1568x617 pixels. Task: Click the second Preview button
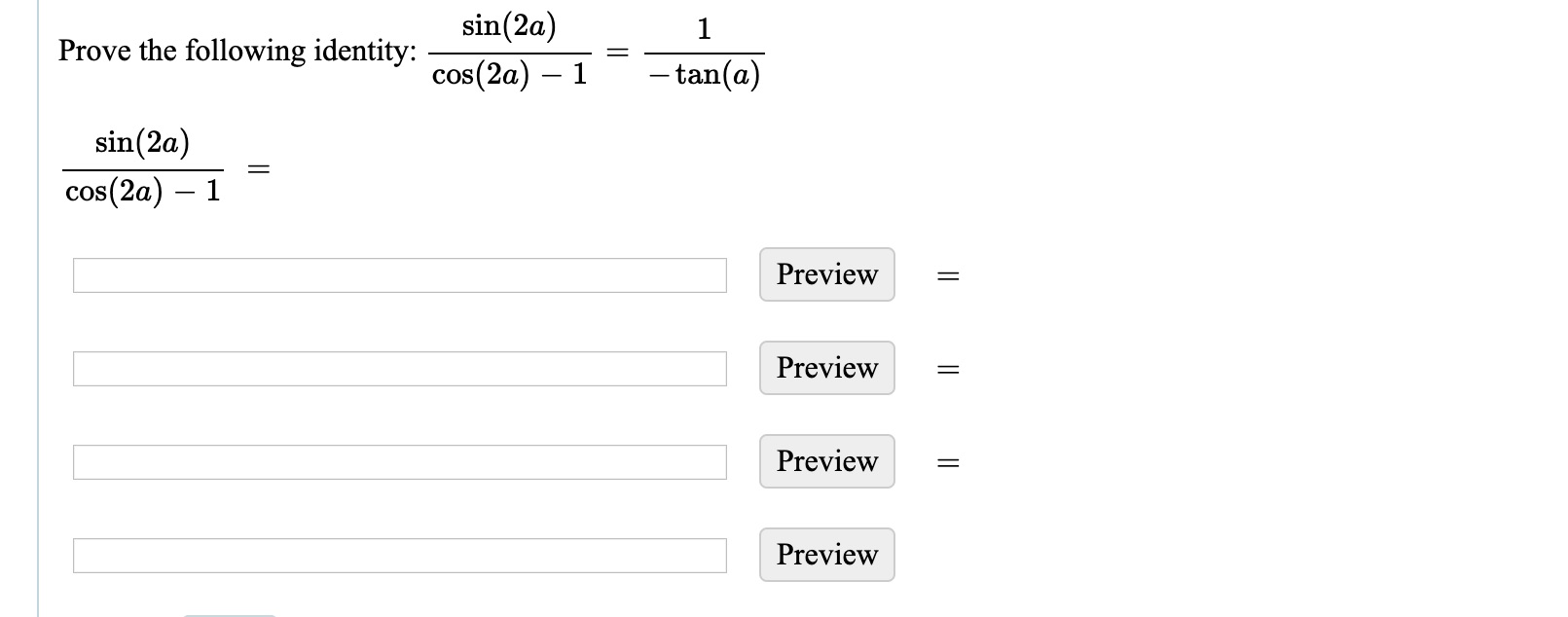point(826,368)
